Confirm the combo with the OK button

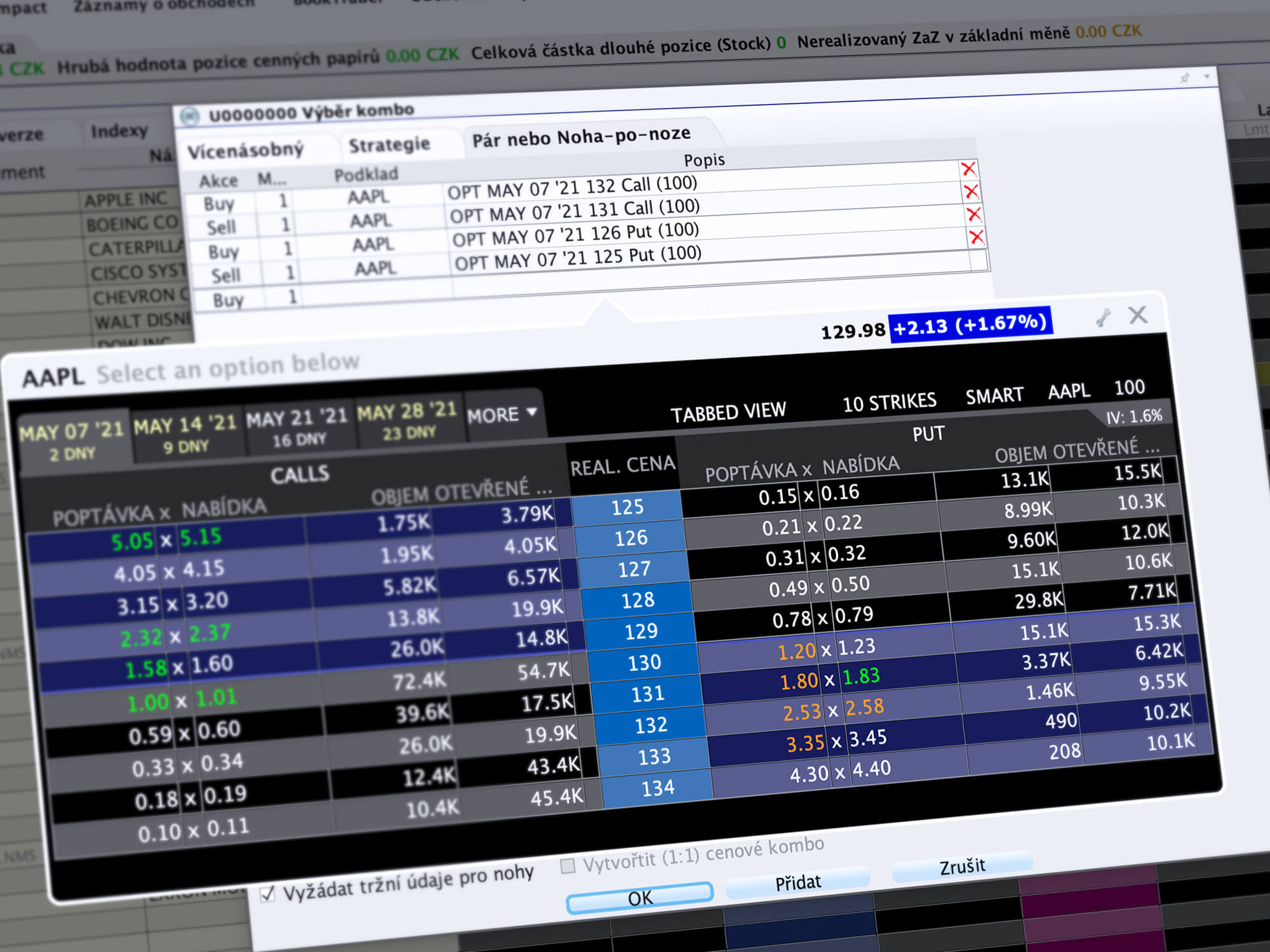tap(640, 897)
